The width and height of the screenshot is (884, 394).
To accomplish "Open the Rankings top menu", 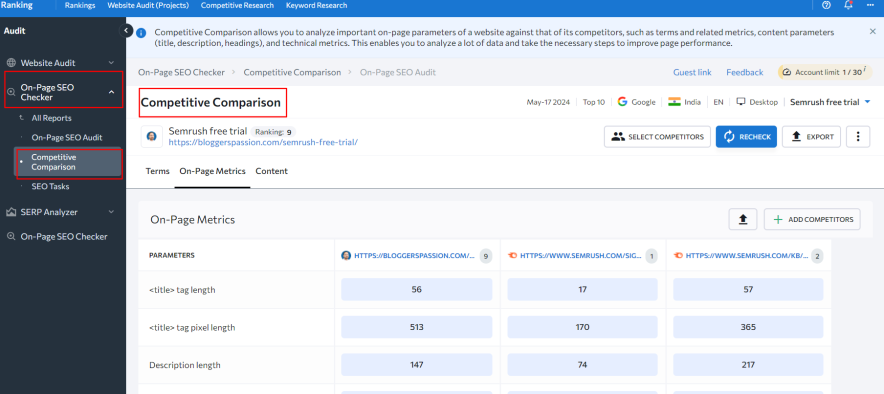I will tap(80, 5).
